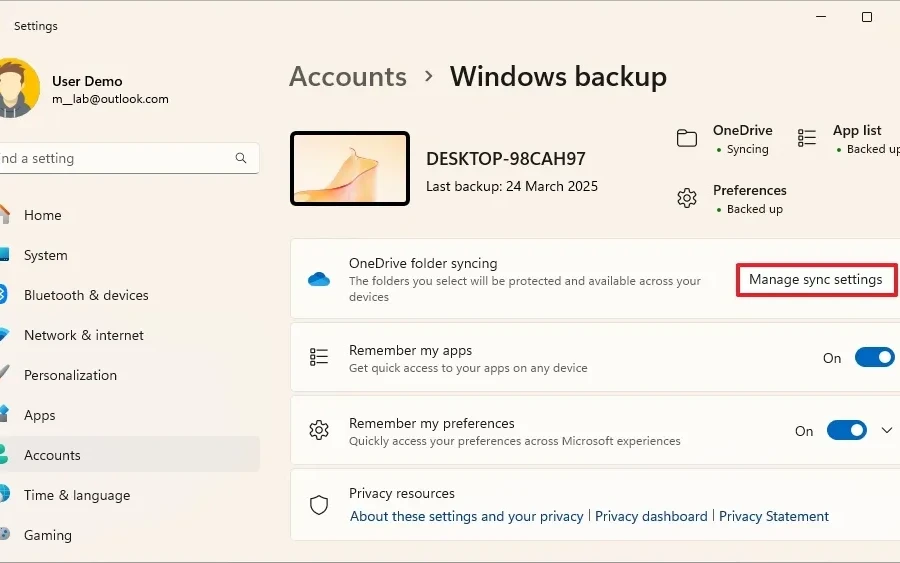Screen dimensions: 900x563
Task: Open About these settings and your privacy
Action: click(x=467, y=516)
